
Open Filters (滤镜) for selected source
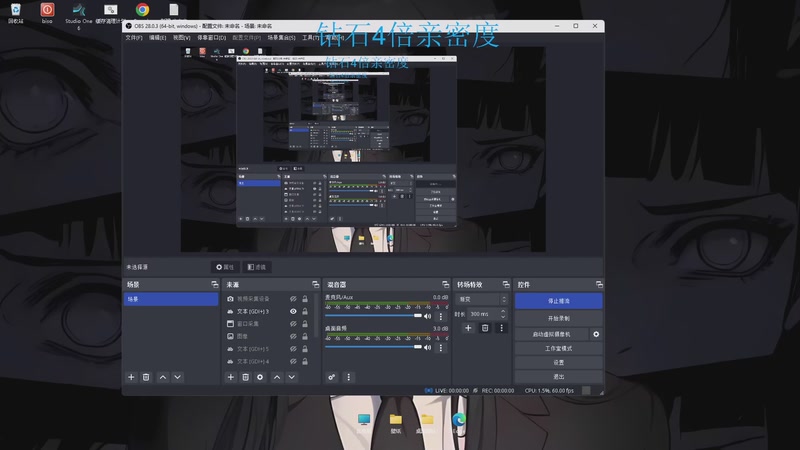point(257,267)
